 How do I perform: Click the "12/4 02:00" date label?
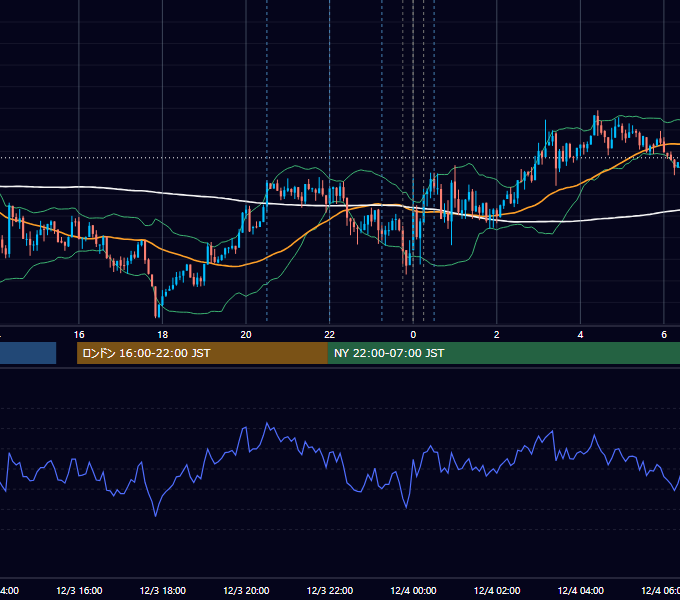497,590
